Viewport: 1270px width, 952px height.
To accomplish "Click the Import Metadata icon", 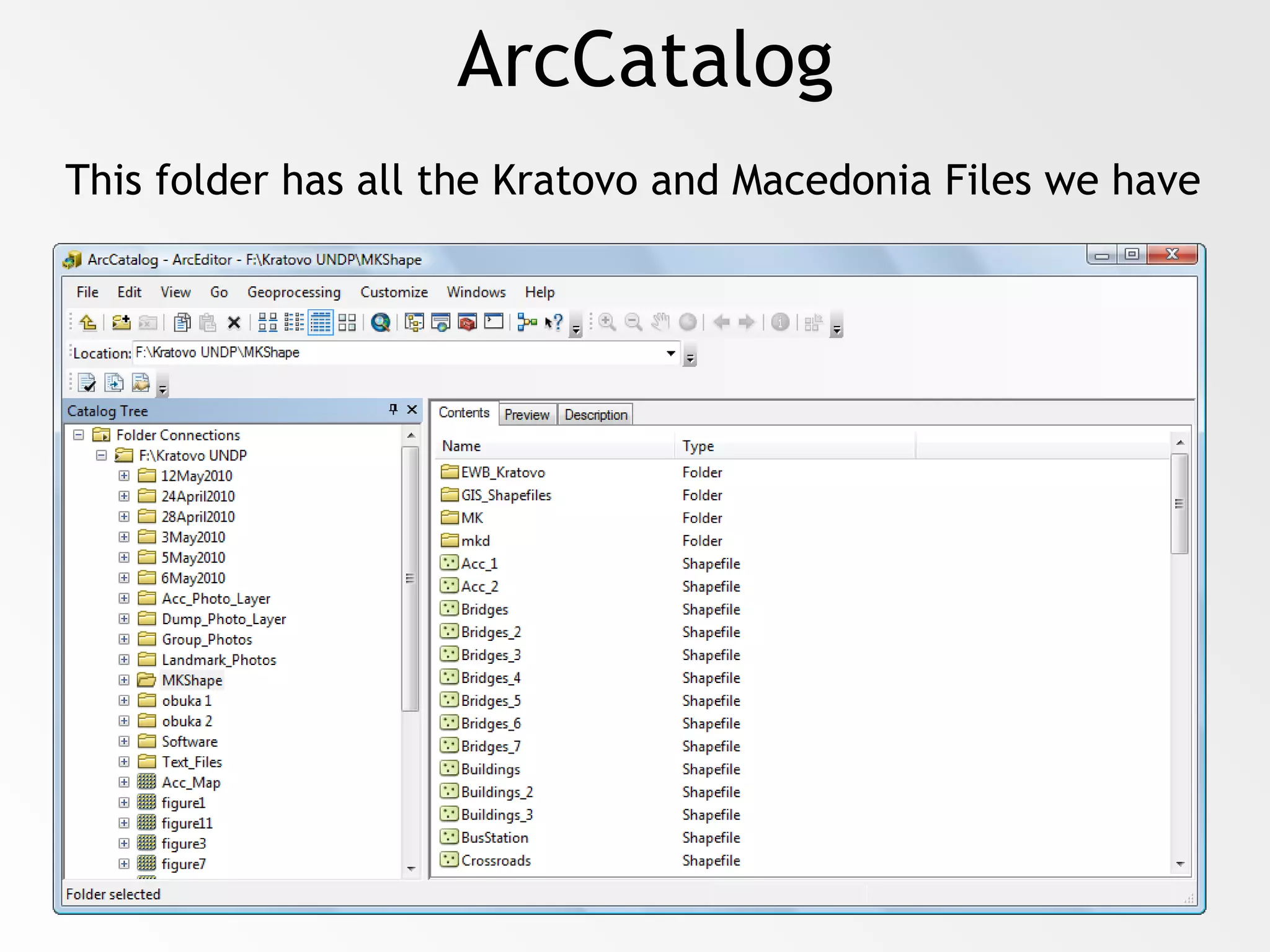I will [x=114, y=383].
